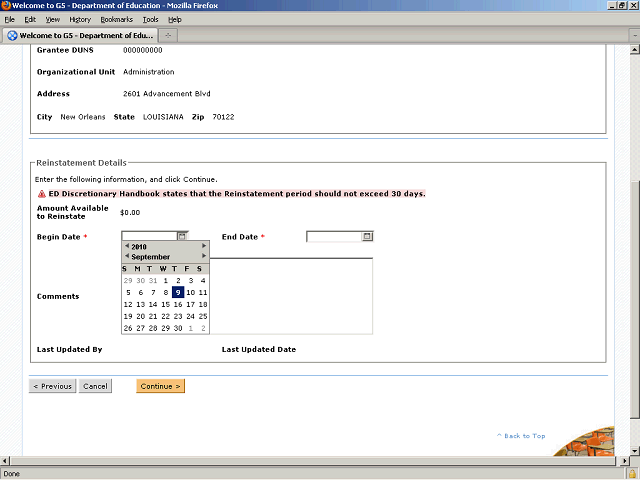The width and height of the screenshot is (640, 480).
Task: Click the zip code 70122
Action: (x=223, y=117)
